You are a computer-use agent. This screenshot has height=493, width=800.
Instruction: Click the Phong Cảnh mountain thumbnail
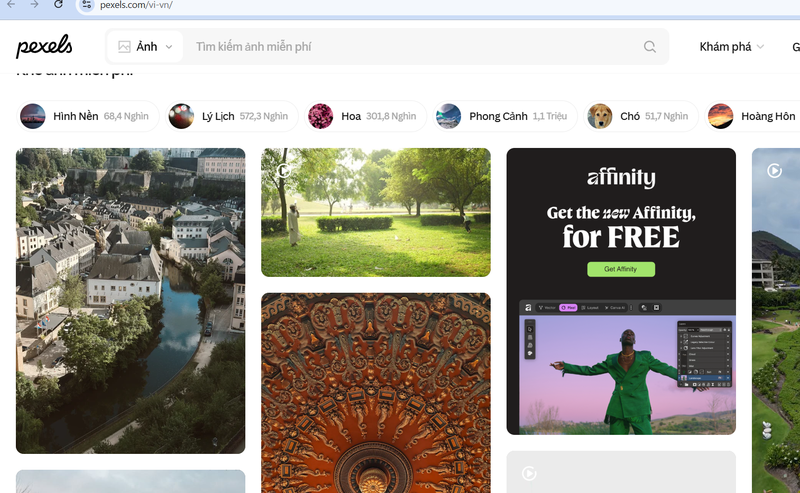click(x=448, y=116)
